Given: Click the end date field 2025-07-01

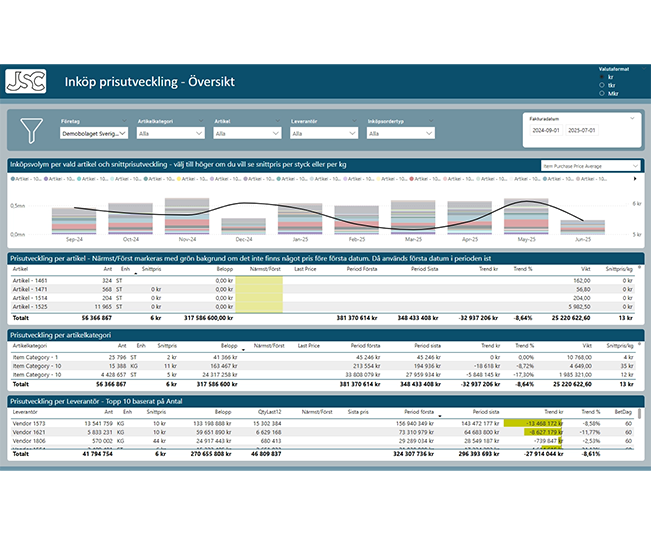Looking at the screenshot, I should [582, 130].
